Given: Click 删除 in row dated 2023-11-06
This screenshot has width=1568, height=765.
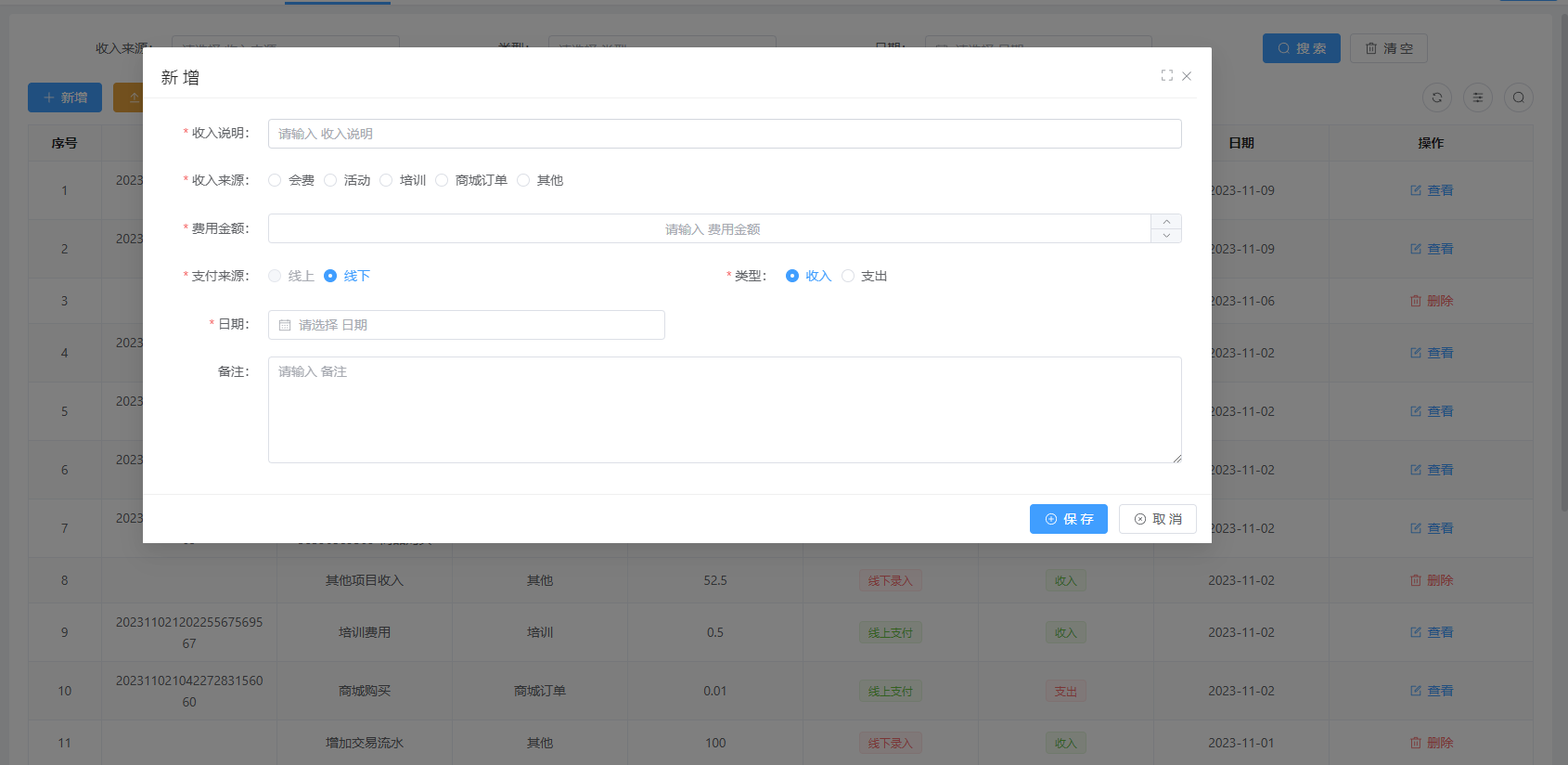Looking at the screenshot, I should click(1432, 301).
